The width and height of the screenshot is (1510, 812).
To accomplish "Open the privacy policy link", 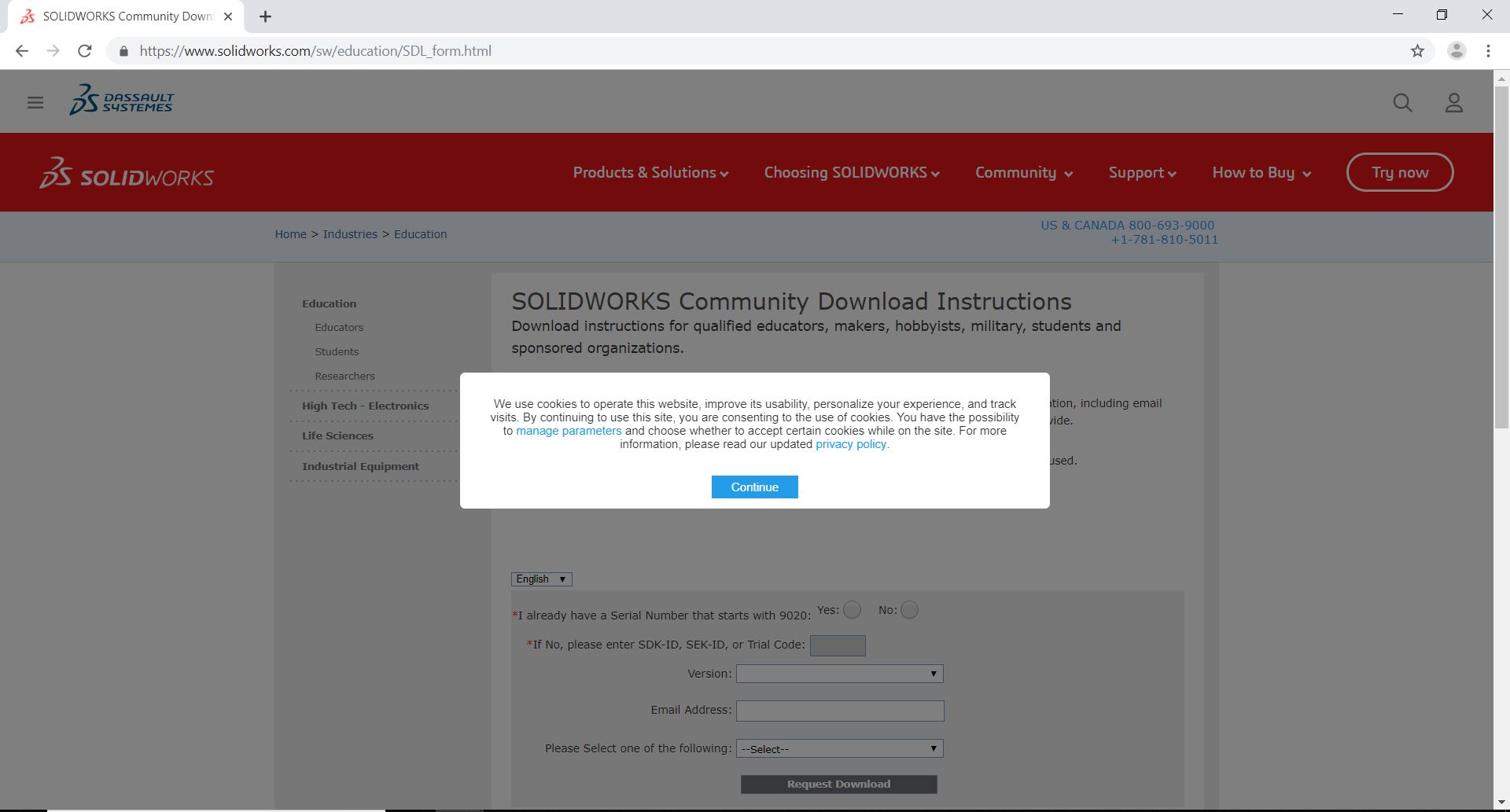I will click(x=851, y=444).
